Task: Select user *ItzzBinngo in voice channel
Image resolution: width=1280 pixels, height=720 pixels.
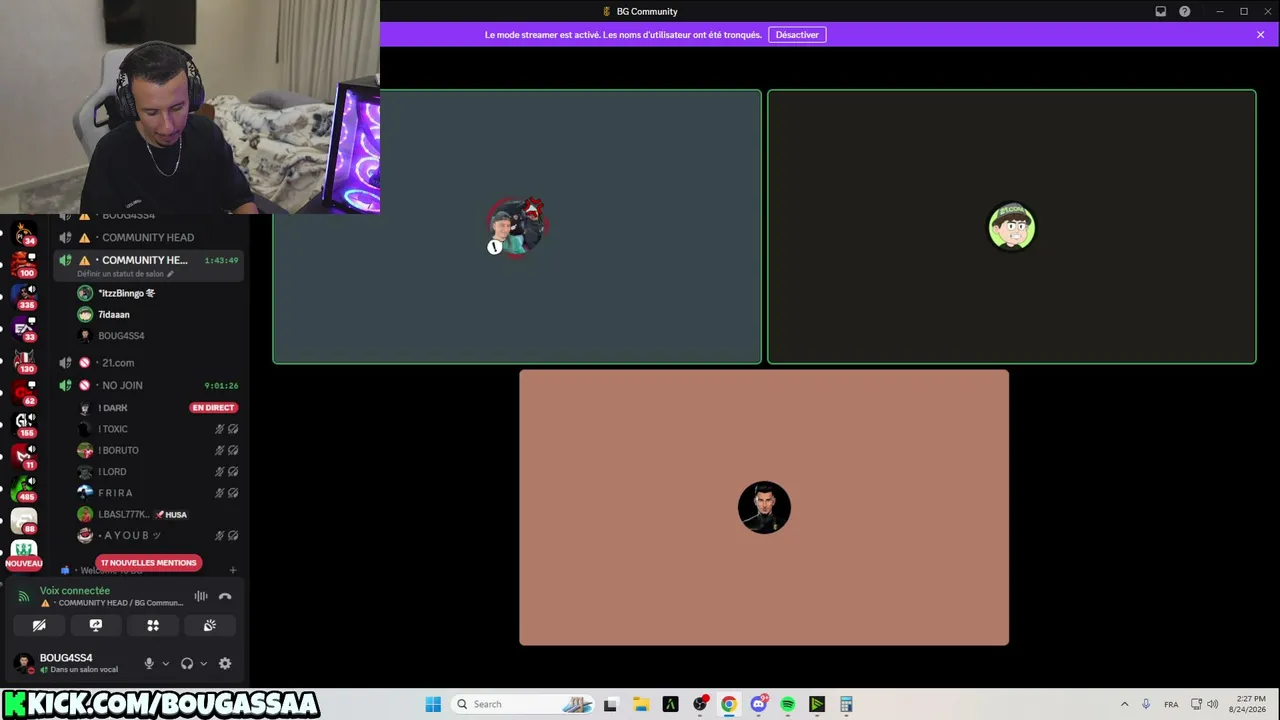Action: (126, 293)
